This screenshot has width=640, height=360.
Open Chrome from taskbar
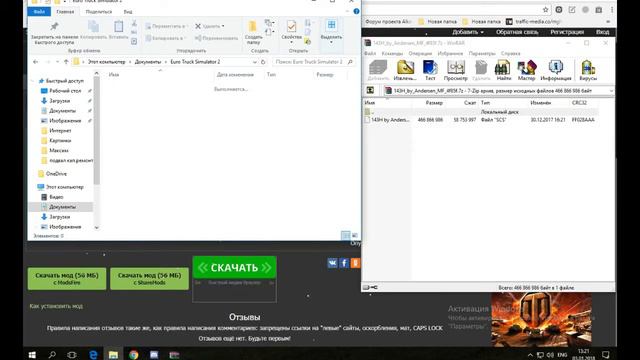(x=133, y=355)
